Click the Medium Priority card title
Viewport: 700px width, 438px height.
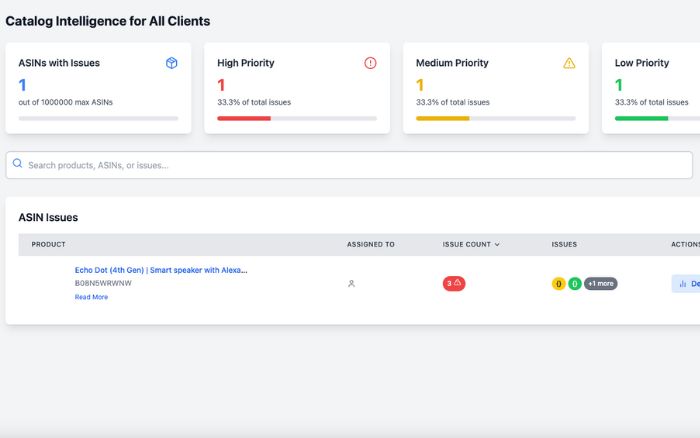click(x=452, y=63)
